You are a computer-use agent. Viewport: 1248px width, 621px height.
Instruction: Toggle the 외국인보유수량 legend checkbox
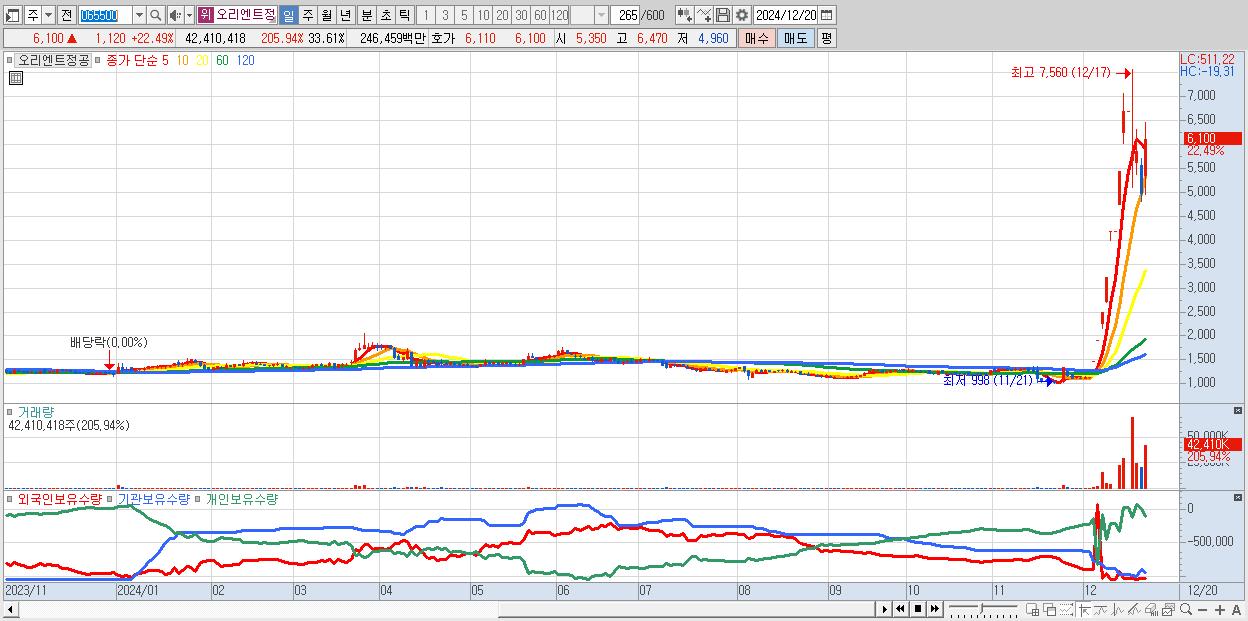tap(10, 498)
